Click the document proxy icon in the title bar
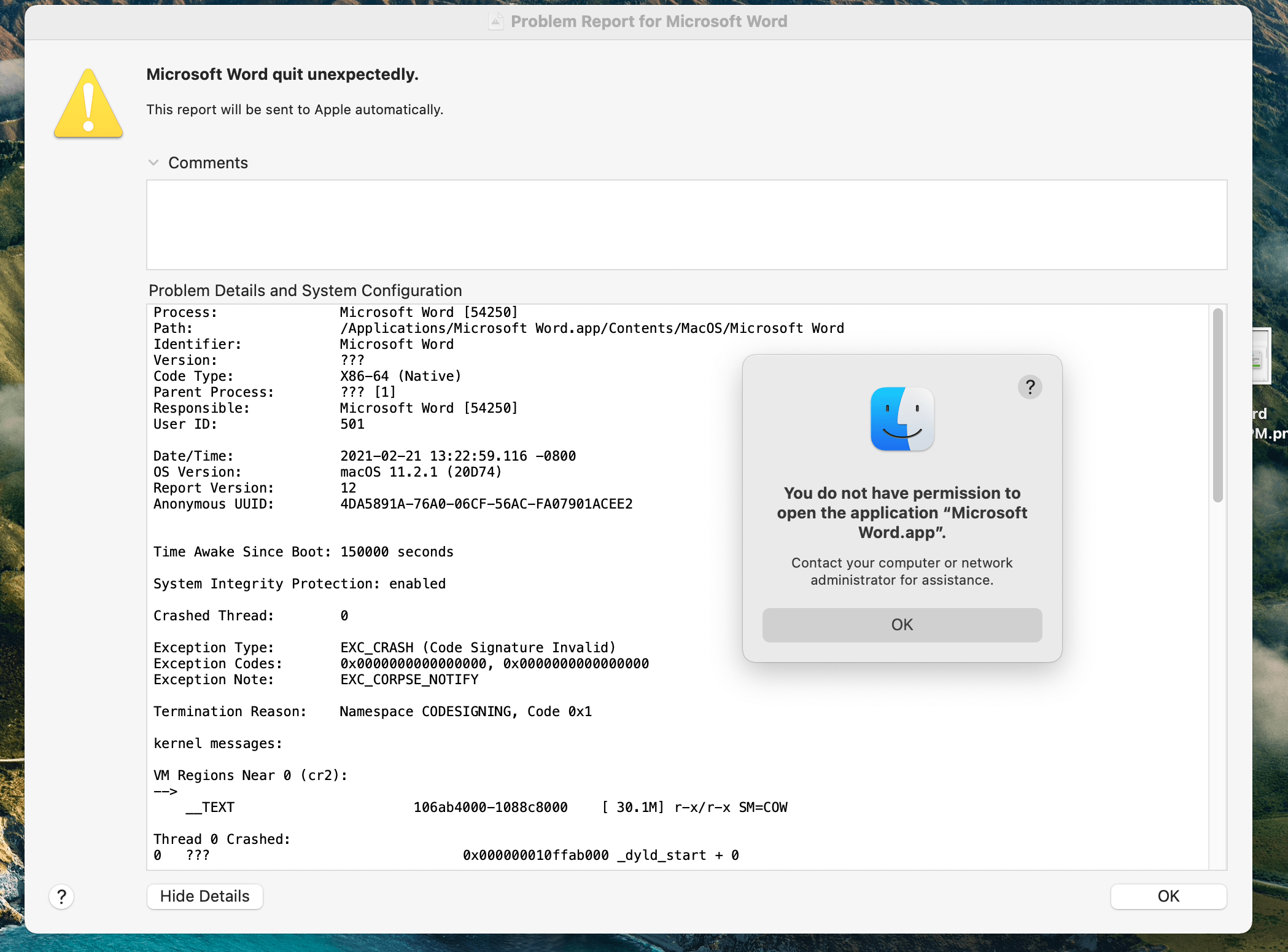Screen dimensions: 1288x952 (495, 20)
